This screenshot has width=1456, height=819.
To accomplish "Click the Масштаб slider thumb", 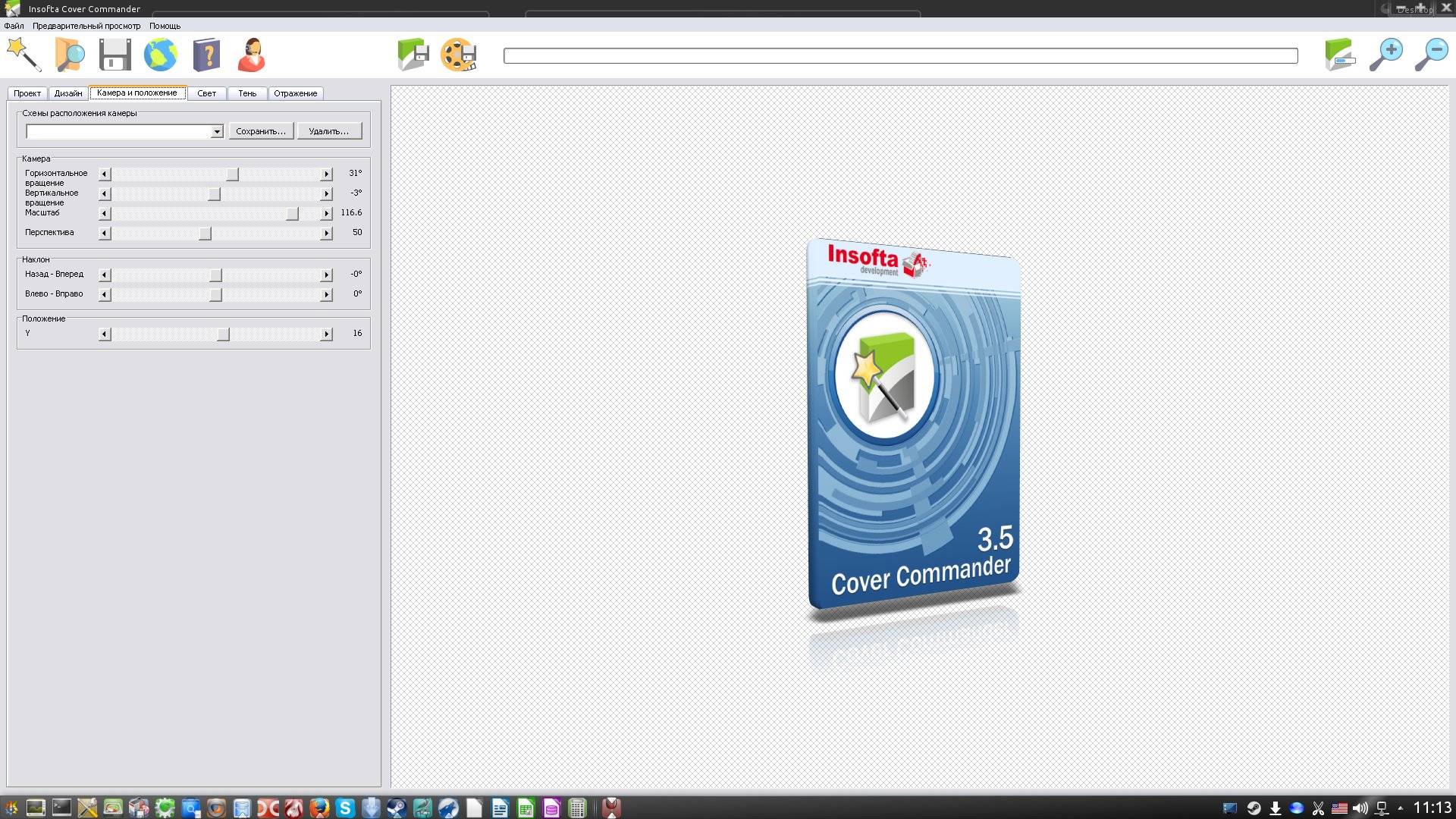I will pos(292,214).
